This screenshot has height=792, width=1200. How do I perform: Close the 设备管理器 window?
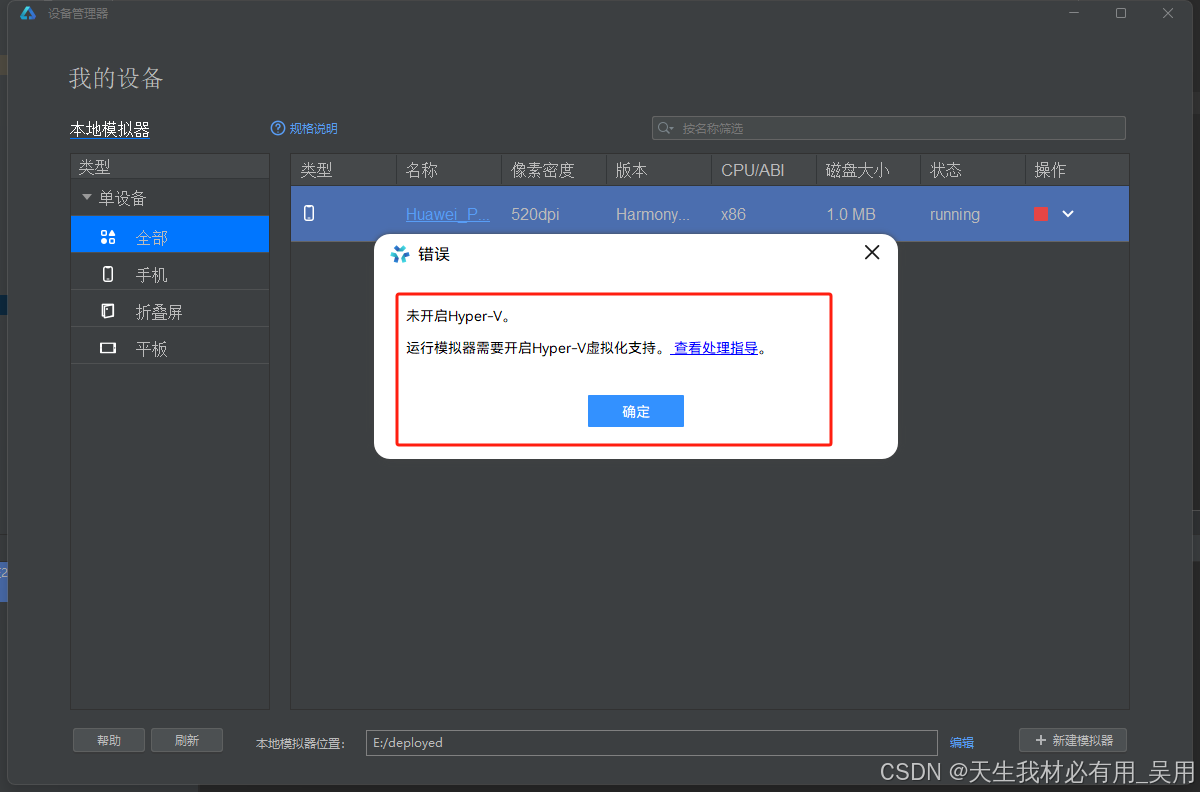pyautogui.click(x=1168, y=13)
